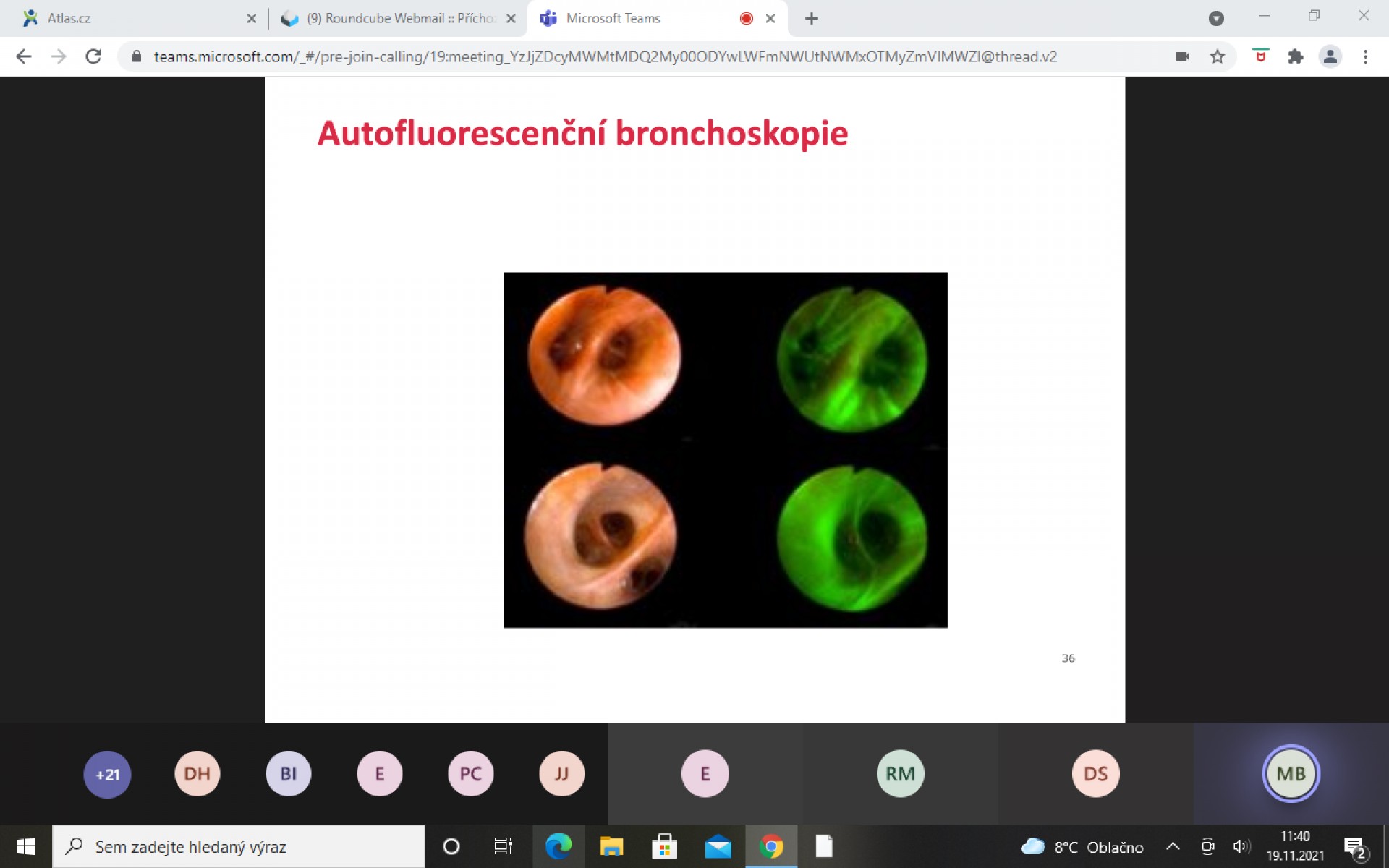Open the Extensions puzzle icon
This screenshot has height=868, width=1389.
tap(1295, 56)
